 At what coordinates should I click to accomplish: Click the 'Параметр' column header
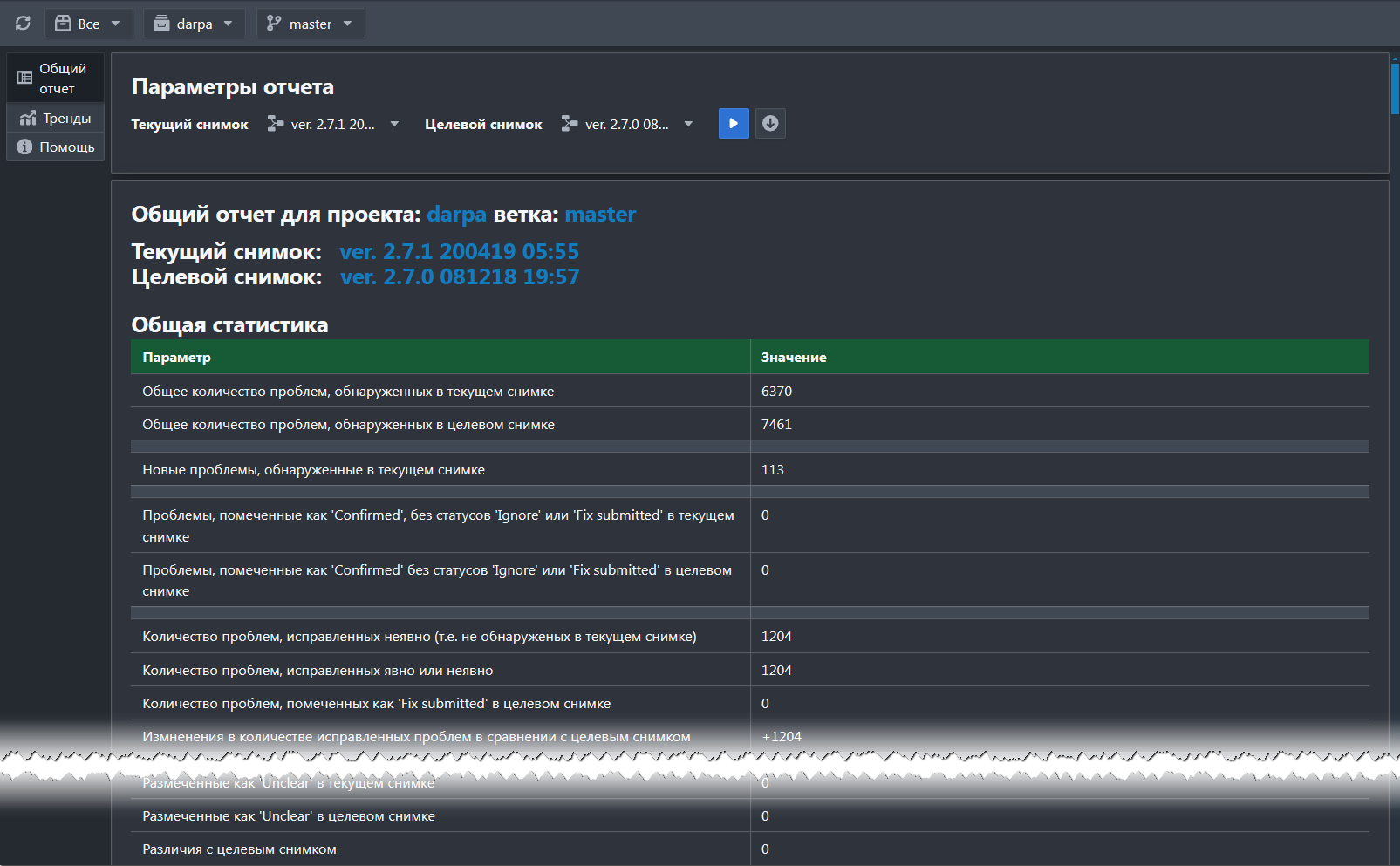click(x=440, y=358)
